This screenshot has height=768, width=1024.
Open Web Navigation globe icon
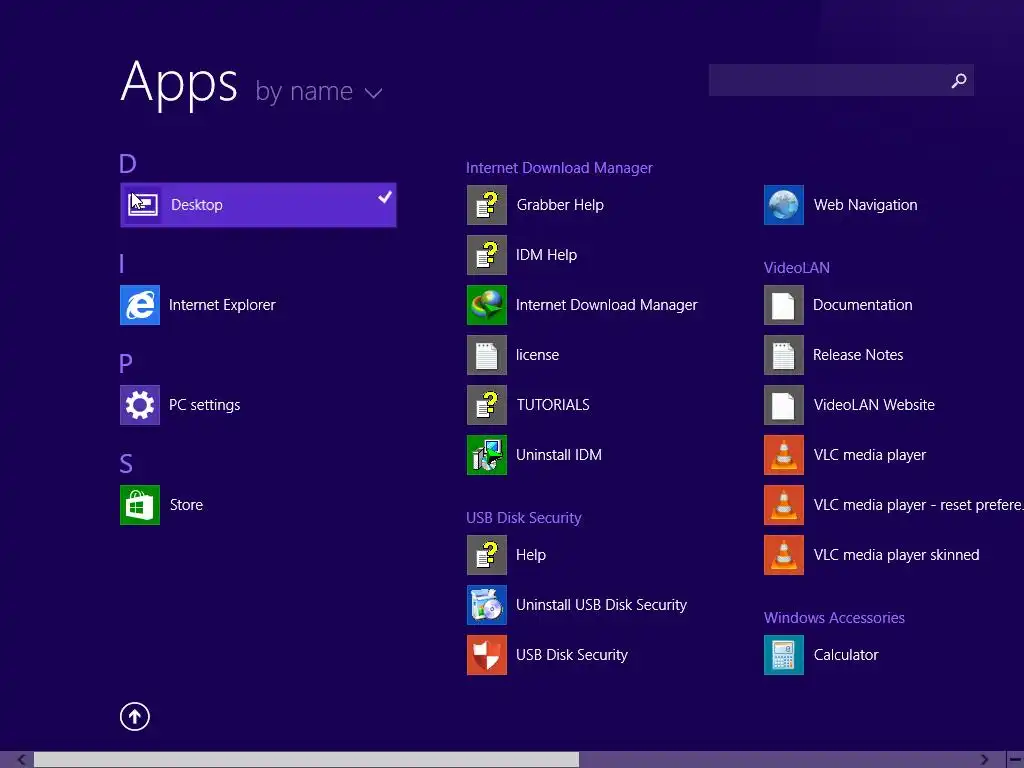(784, 205)
